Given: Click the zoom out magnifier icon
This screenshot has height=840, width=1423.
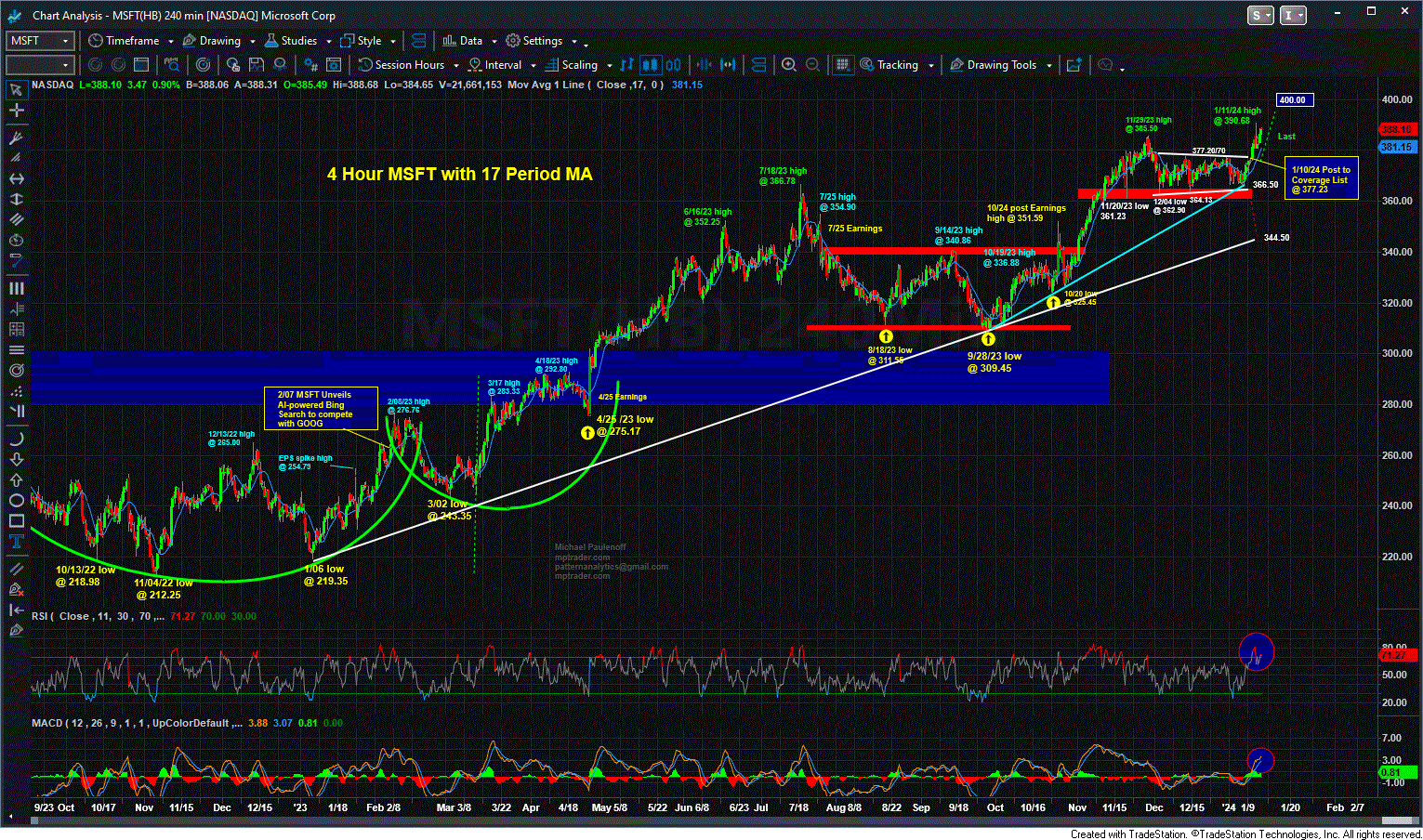Looking at the screenshot, I should pos(813,65).
